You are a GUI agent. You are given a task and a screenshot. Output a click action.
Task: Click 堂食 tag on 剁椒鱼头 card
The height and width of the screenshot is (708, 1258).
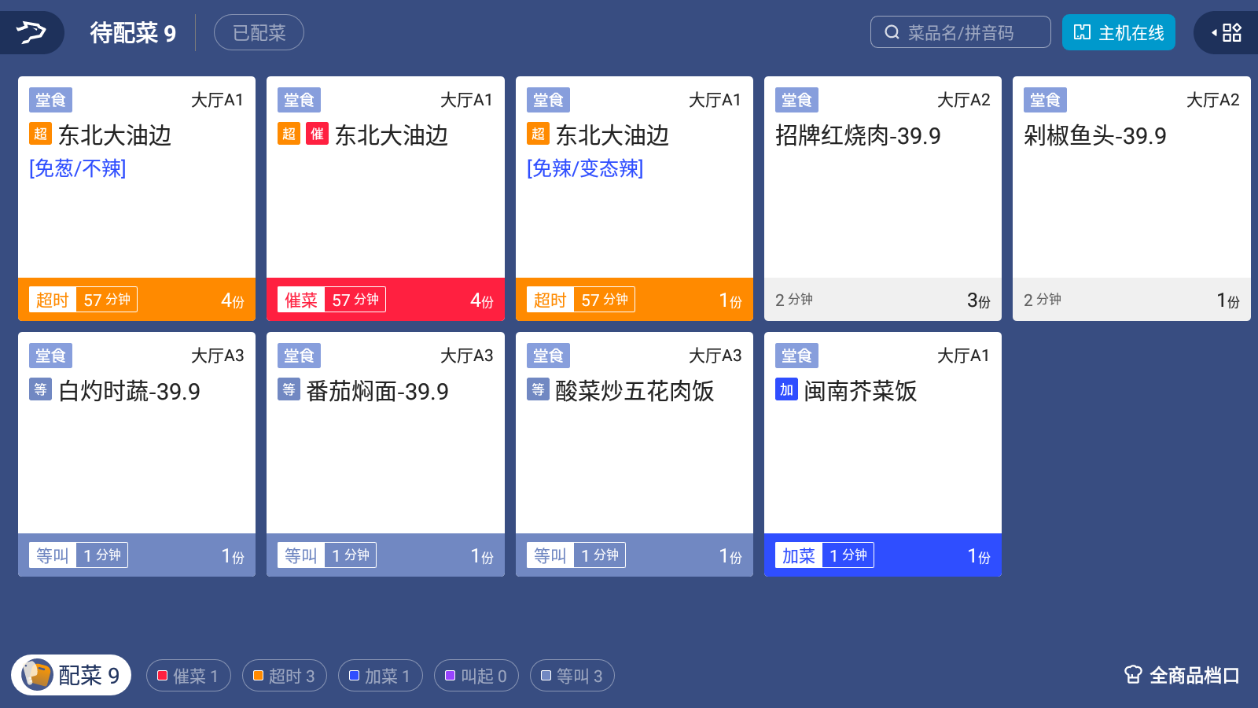[1045, 100]
